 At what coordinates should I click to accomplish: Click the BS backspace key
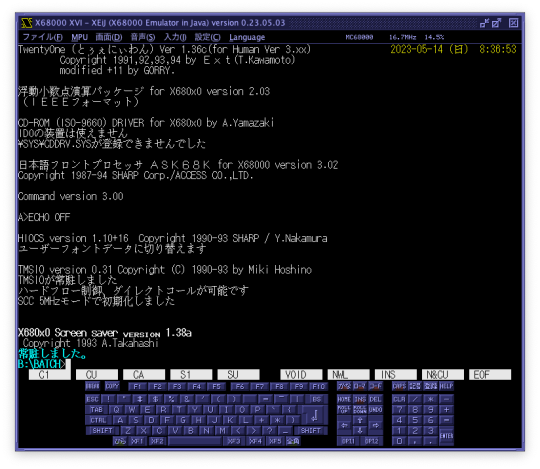[316, 399]
